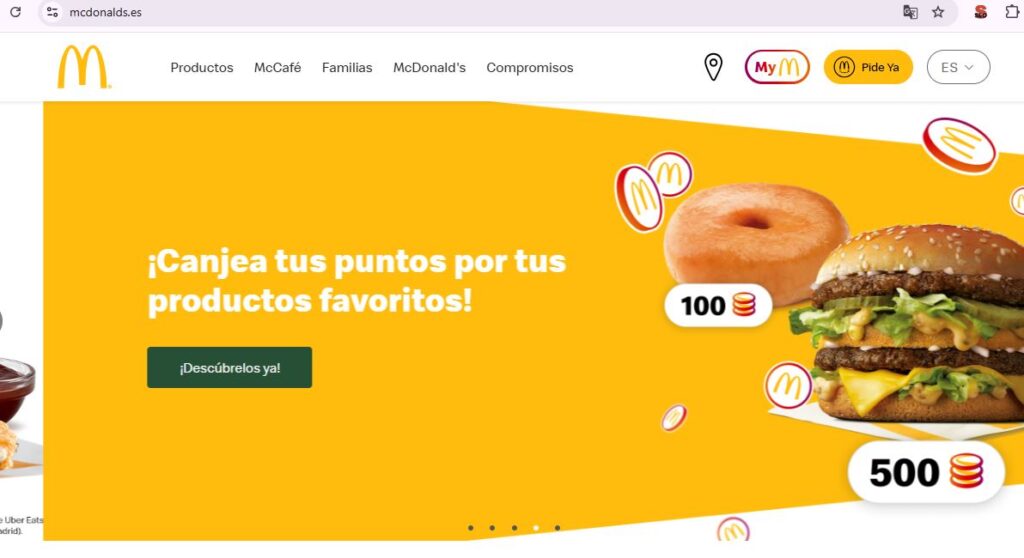Click the mcdonalds.es address bar

[457, 12]
